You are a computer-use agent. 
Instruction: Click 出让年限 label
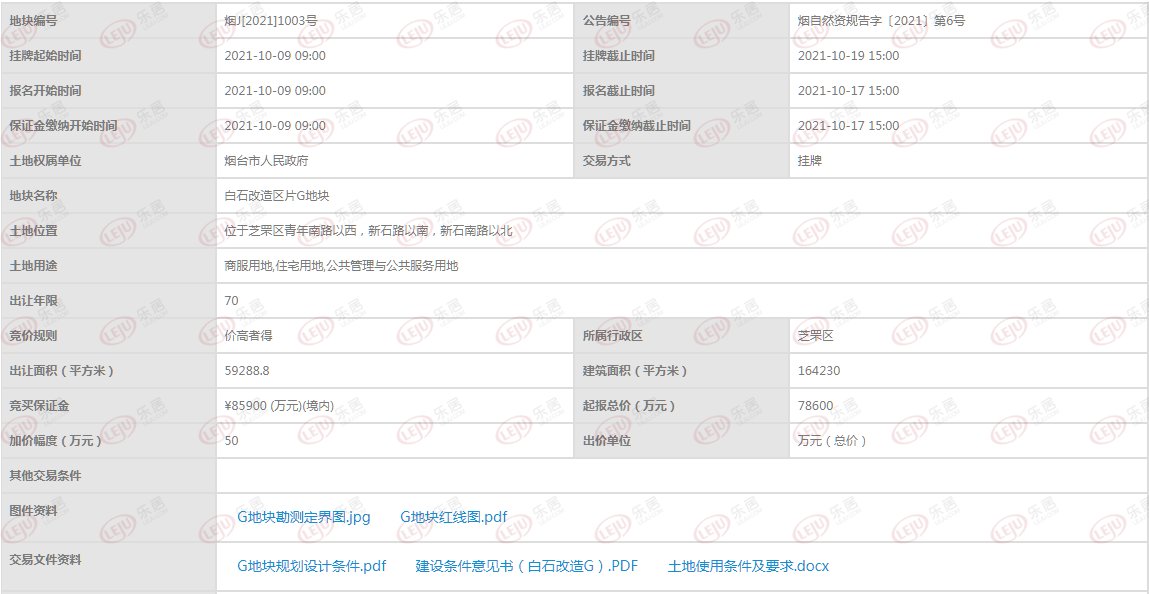[x=33, y=301]
